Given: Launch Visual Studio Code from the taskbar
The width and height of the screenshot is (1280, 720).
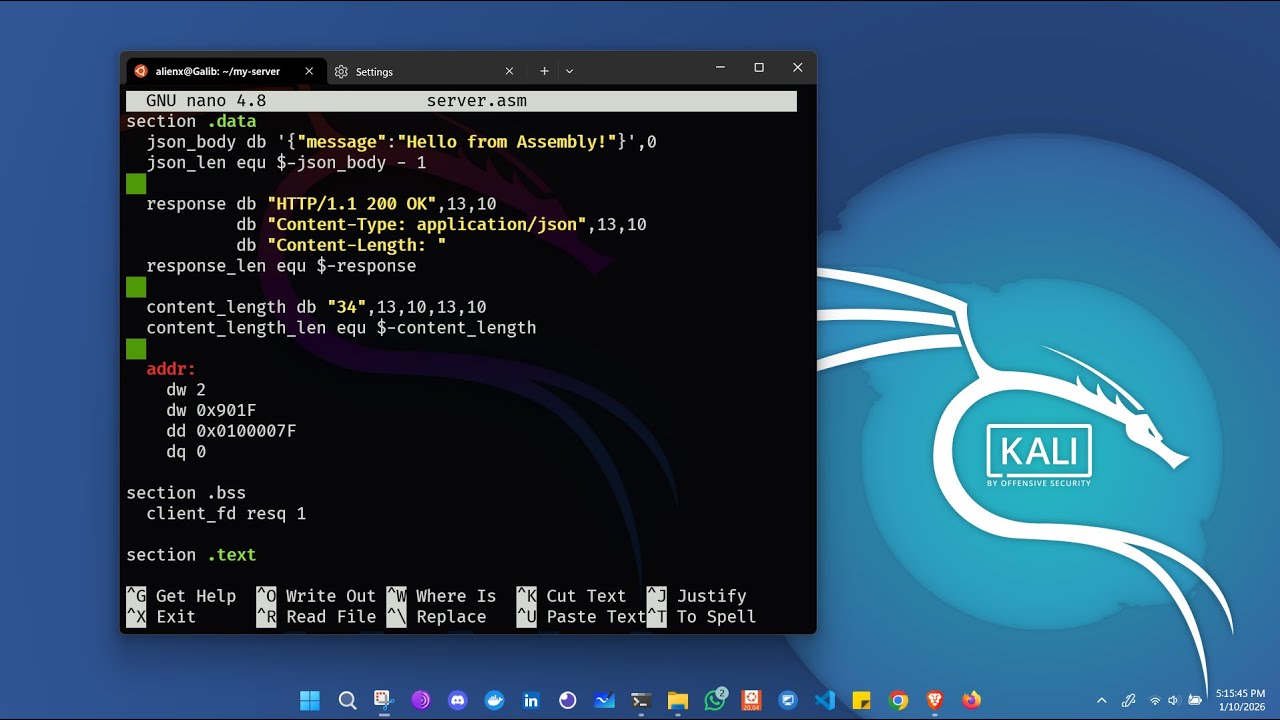Looking at the screenshot, I should click(x=825, y=700).
